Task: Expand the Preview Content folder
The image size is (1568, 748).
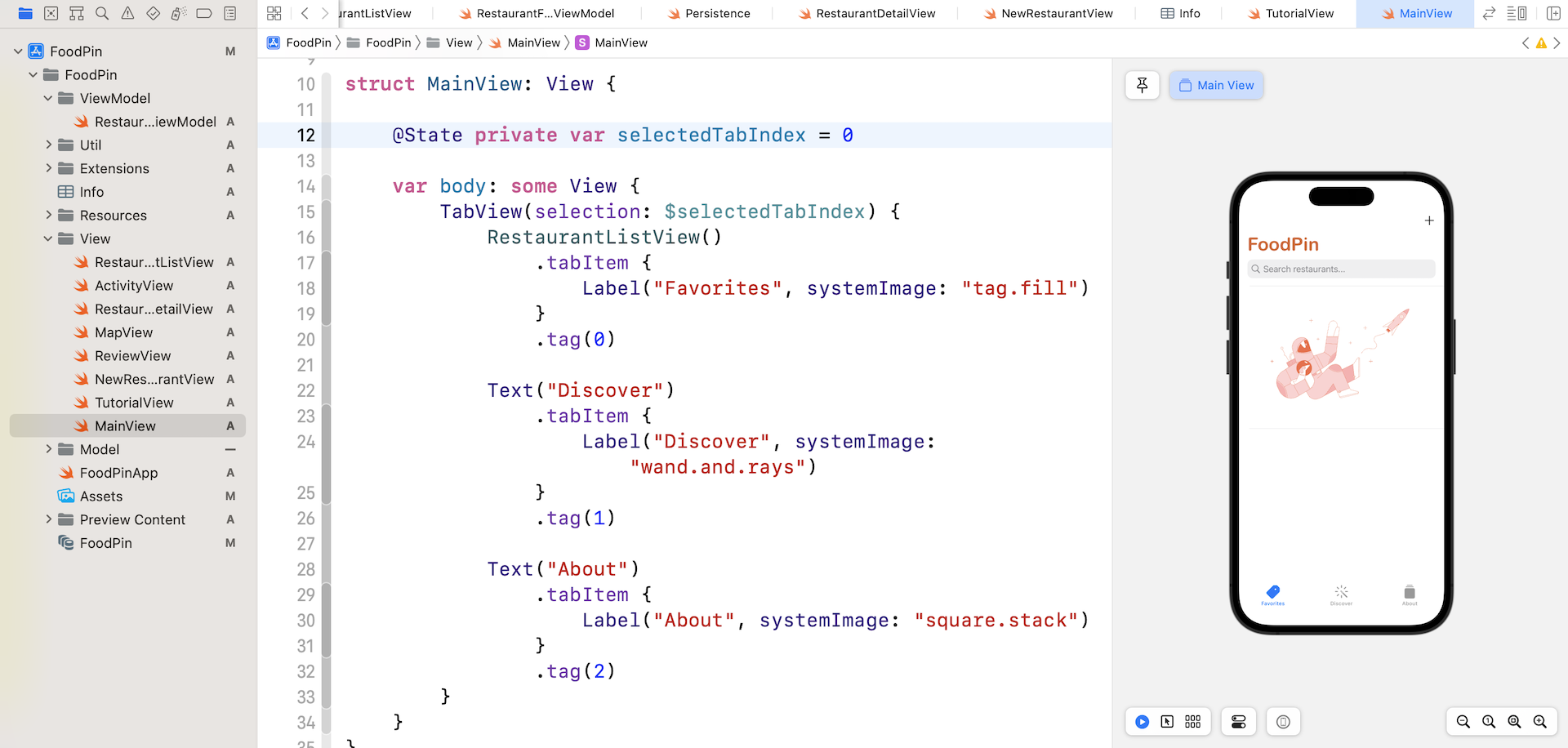Action: 48,519
